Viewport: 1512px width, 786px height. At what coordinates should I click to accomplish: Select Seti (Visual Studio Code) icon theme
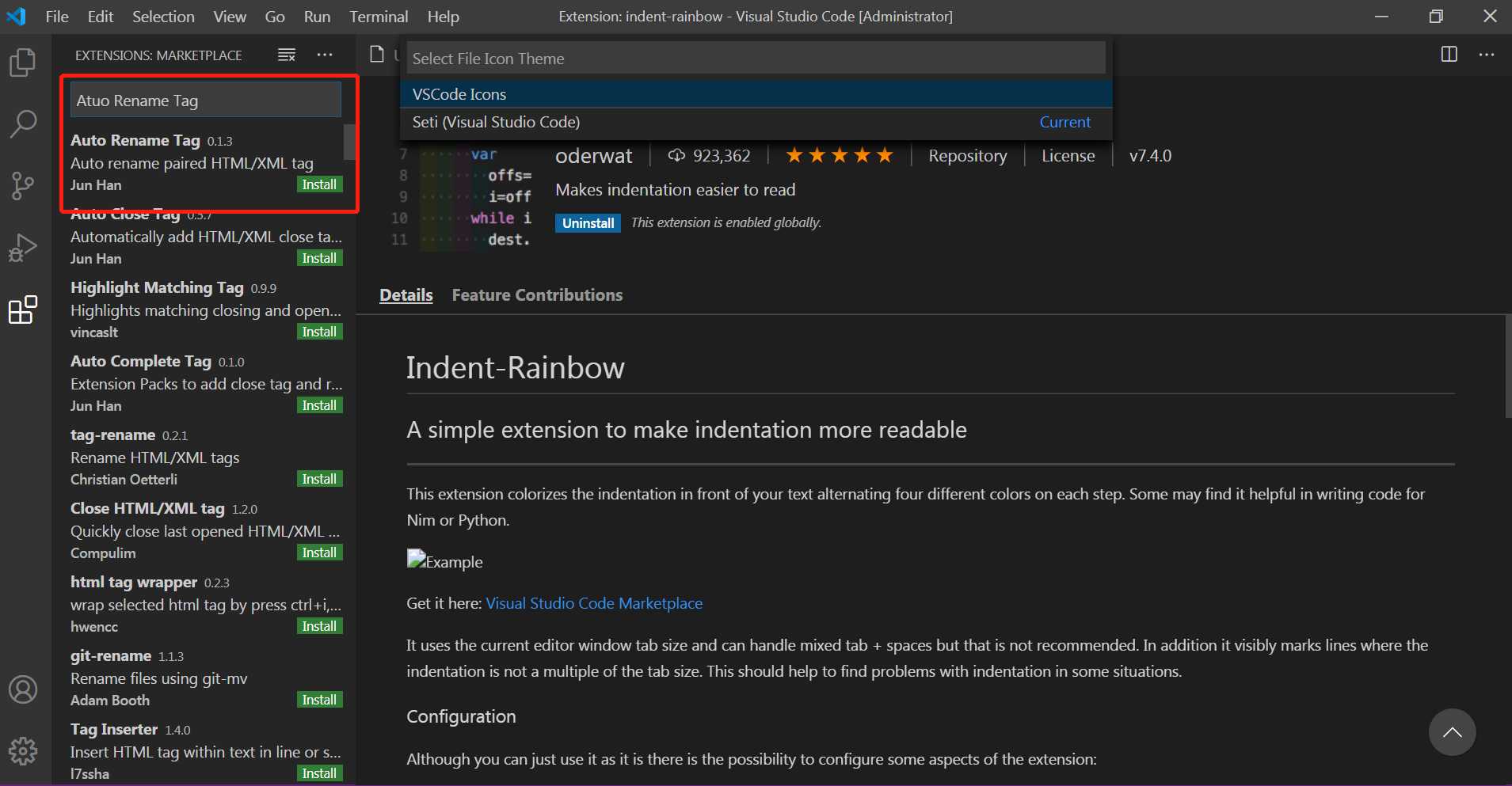[756, 122]
